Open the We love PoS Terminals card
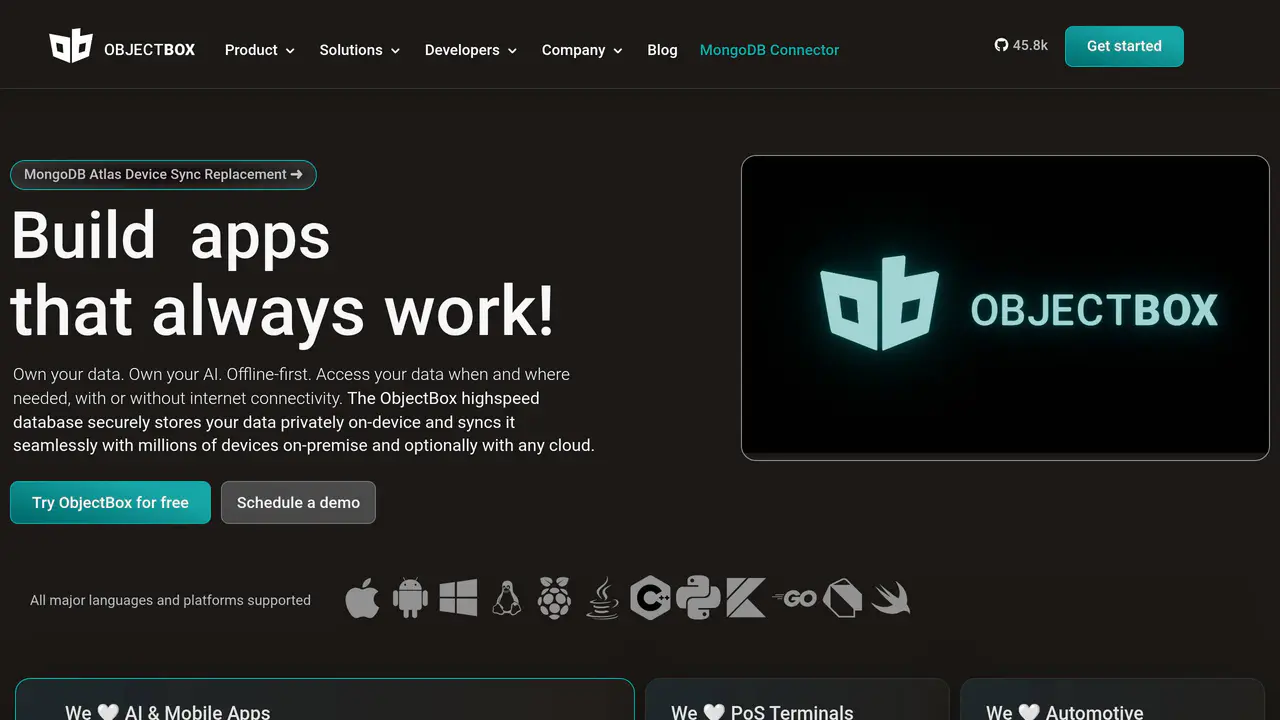 pyautogui.click(x=797, y=699)
